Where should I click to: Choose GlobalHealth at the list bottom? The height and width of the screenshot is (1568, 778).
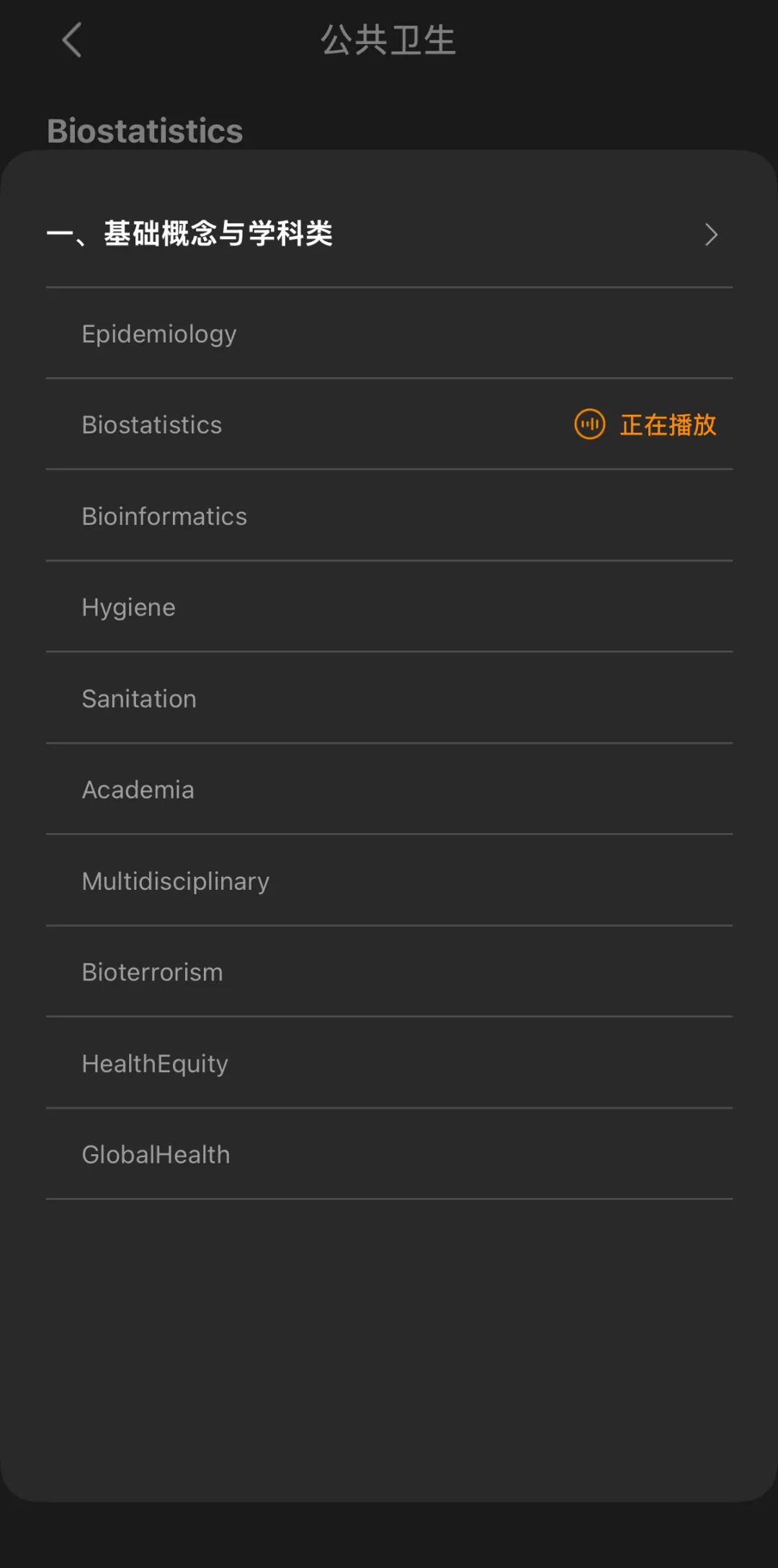point(156,1155)
